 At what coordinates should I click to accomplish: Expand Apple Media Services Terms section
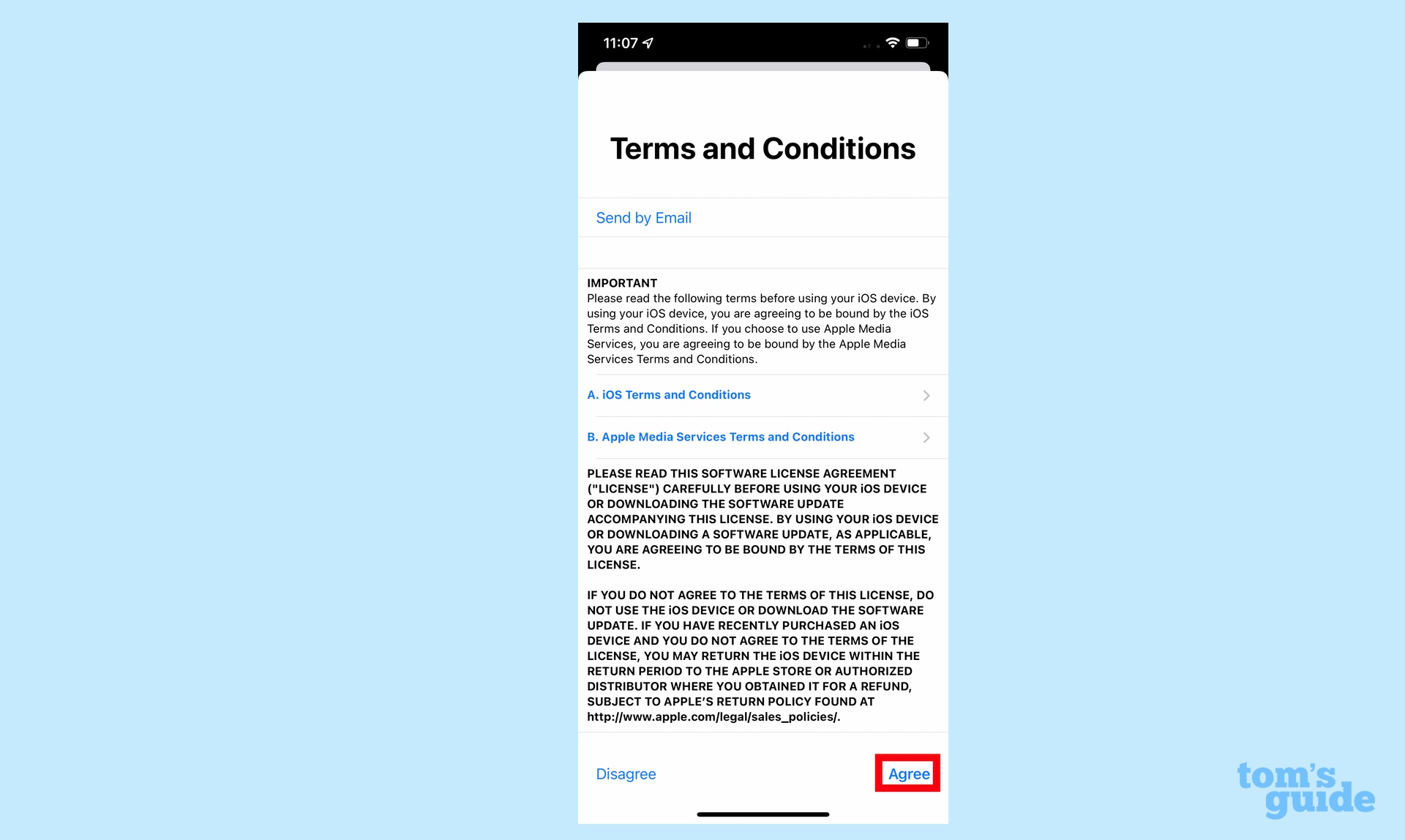(x=762, y=436)
